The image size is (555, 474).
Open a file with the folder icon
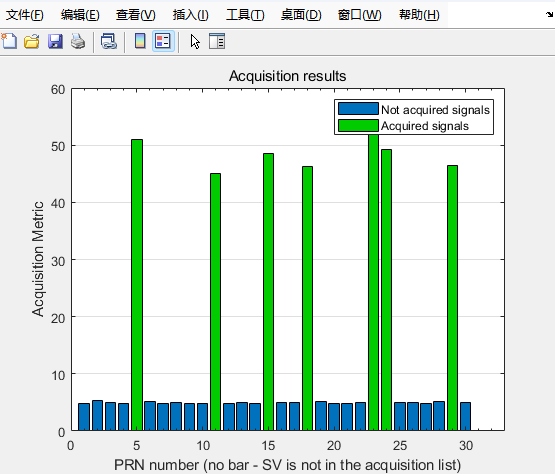coord(32,41)
